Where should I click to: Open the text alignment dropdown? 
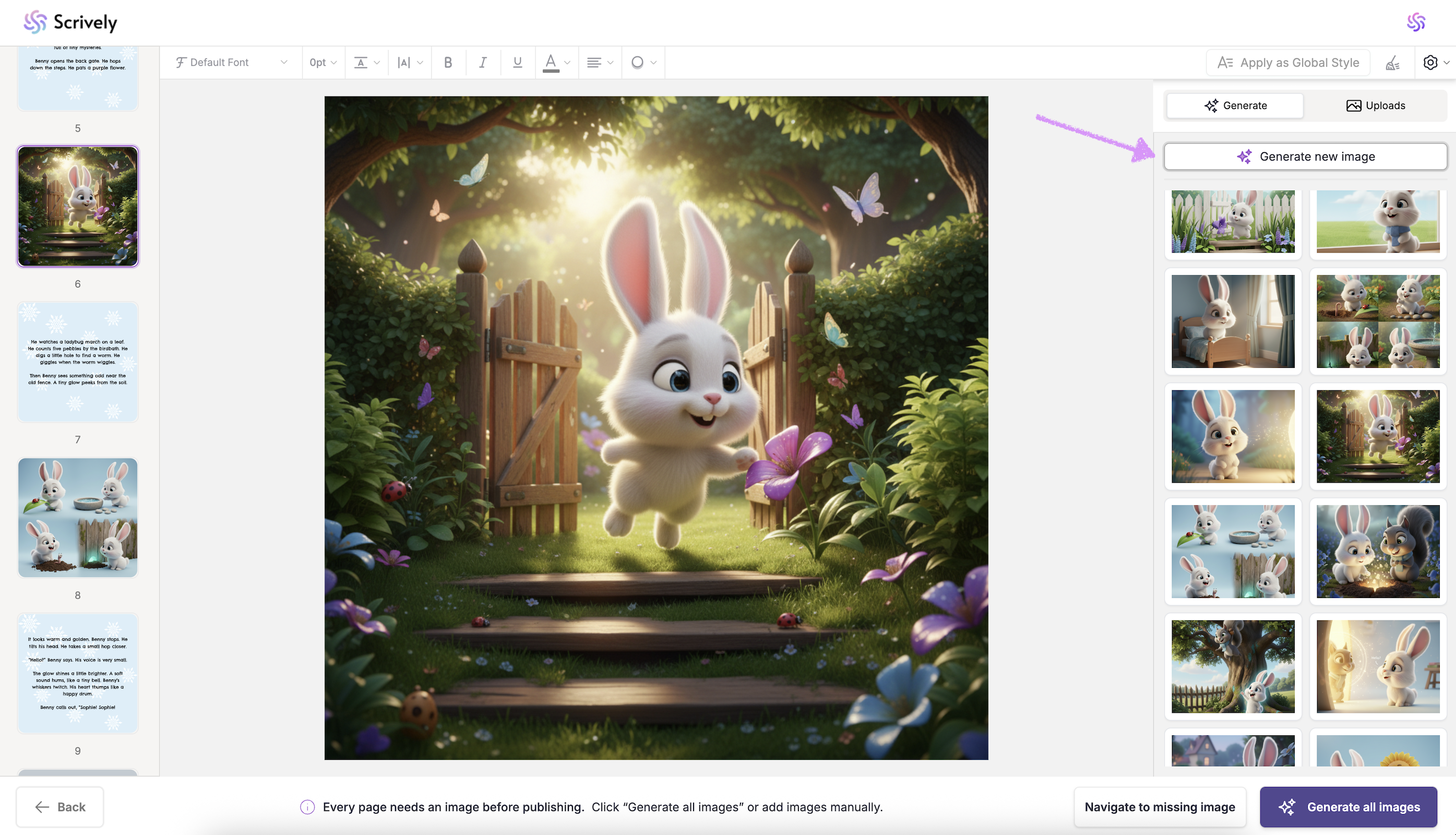coord(599,63)
